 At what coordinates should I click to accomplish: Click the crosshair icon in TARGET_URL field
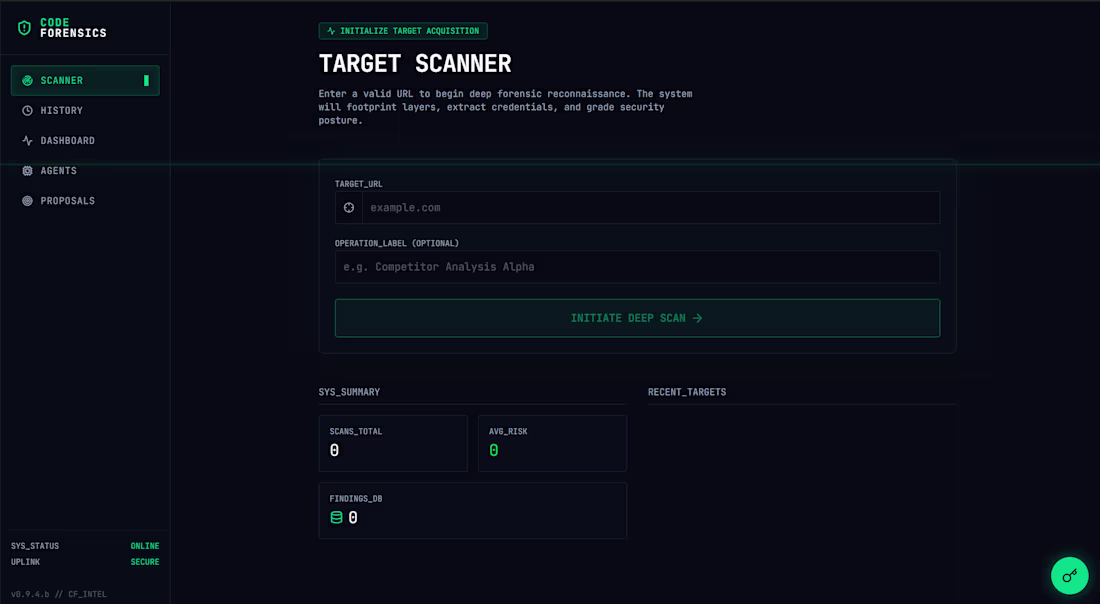click(349, 208)
